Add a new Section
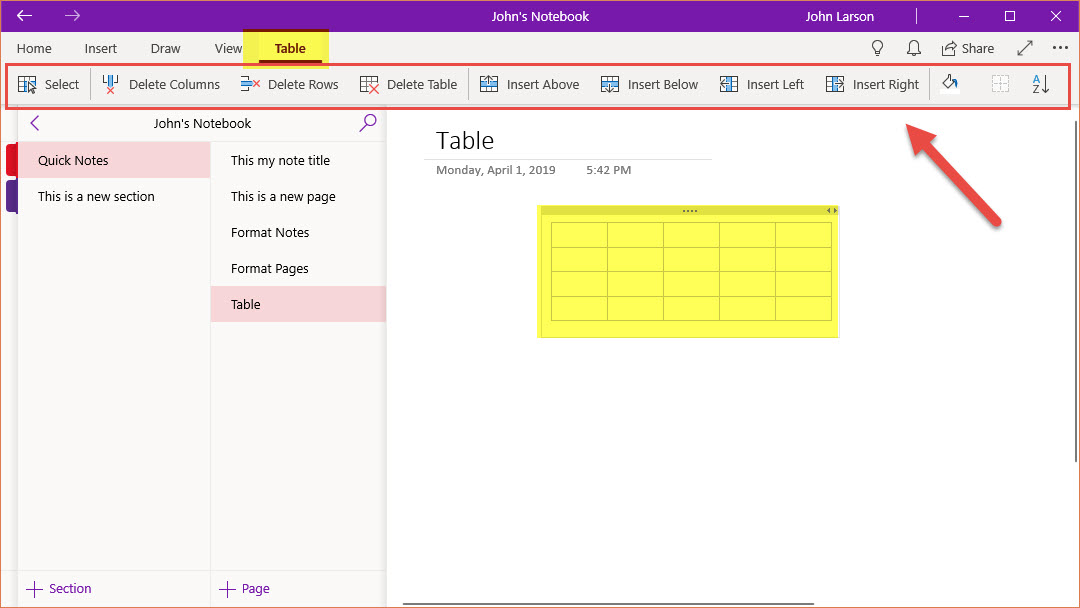The image size is (1080, 608). (59, 589)
